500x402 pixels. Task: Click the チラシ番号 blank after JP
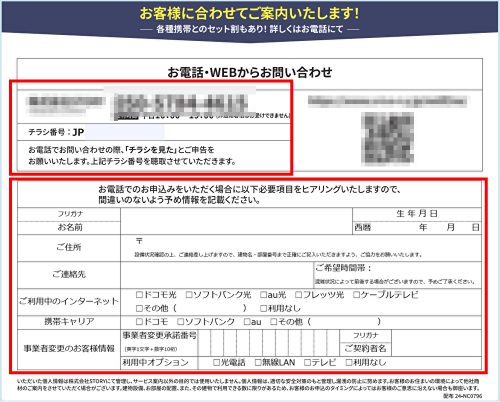tap(124, 132)
